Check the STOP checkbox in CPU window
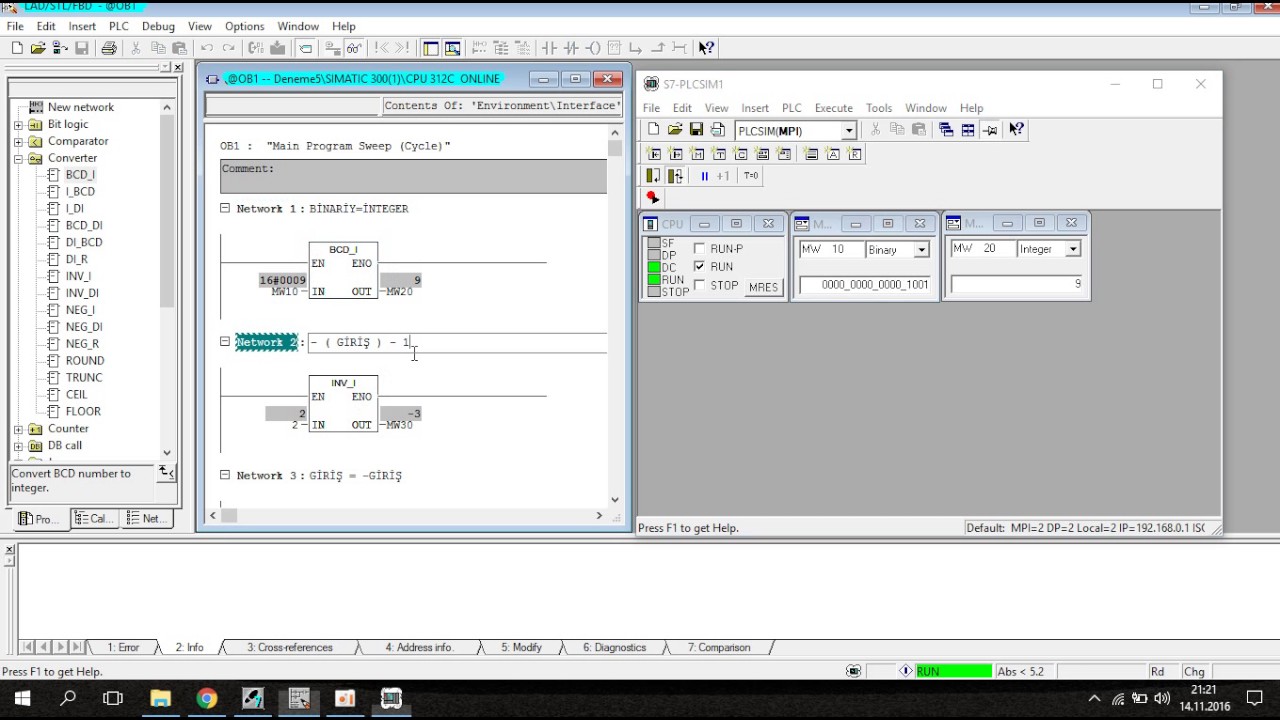 [x=699, y=285]
